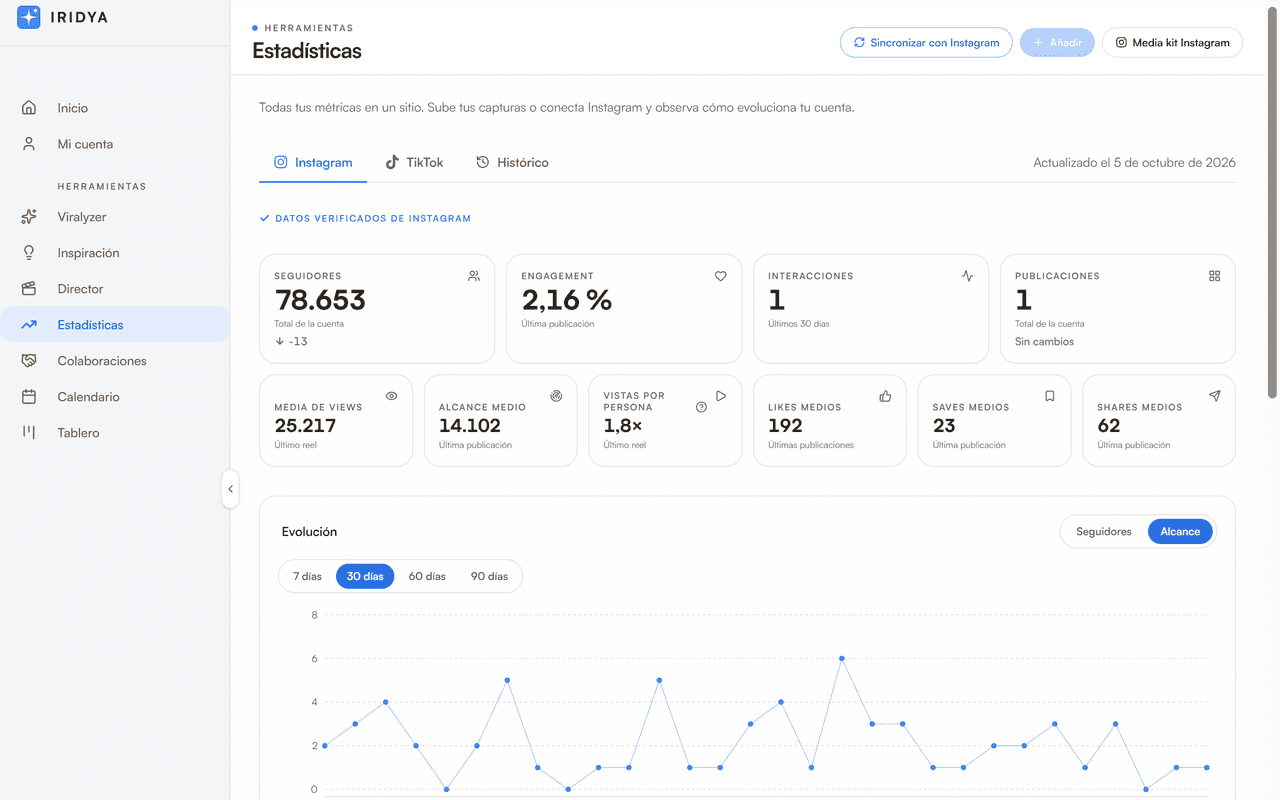Select the 60 días range
The width and height of the screenshot is (1280, 800).
pos(427,576)
